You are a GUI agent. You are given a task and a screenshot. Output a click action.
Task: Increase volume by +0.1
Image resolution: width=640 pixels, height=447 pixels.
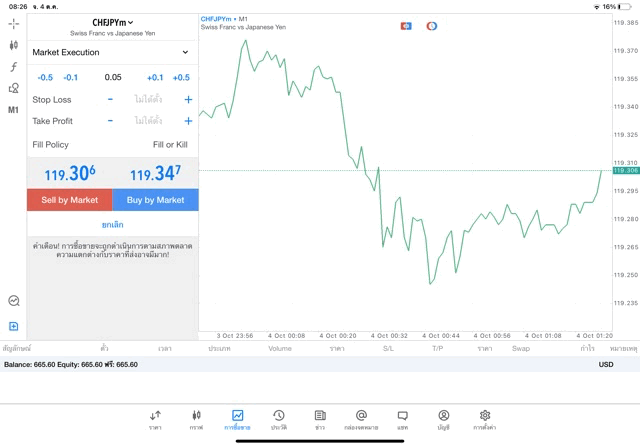(155, 77)
